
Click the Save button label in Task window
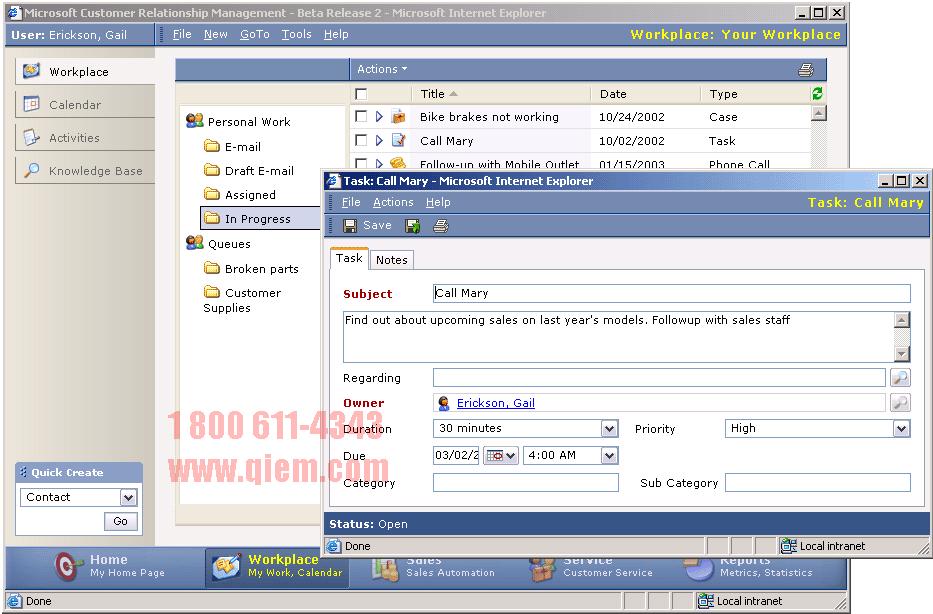pos(377,225)
